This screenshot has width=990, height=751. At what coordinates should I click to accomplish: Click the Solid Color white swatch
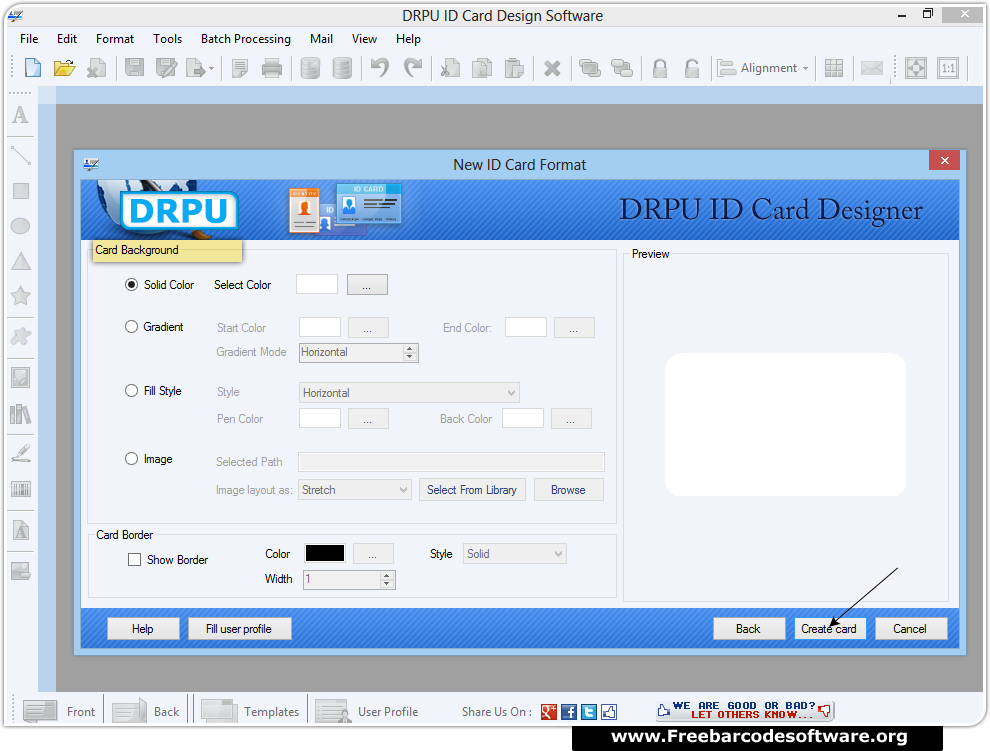tap(317, 284)
